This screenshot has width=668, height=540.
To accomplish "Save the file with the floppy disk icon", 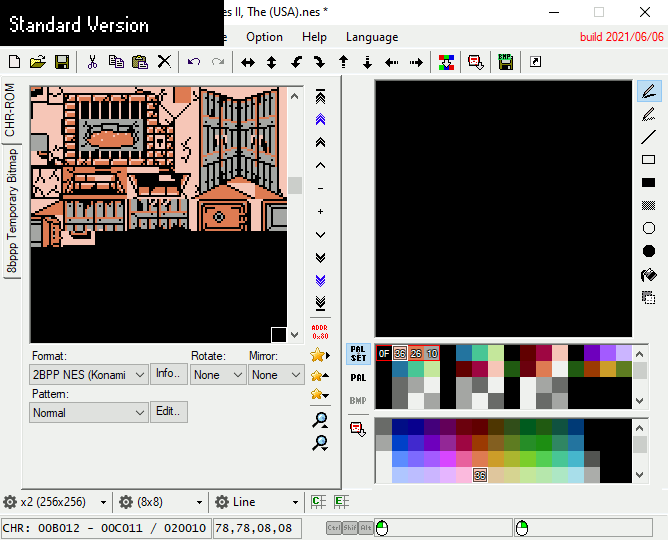I will 62,62.
